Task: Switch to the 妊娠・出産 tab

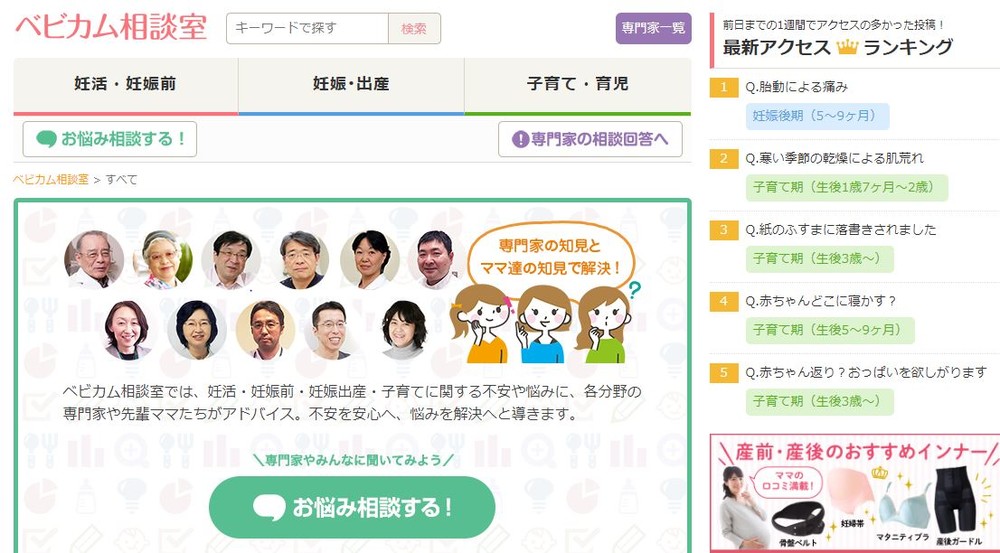Action: tap(351, 85)
